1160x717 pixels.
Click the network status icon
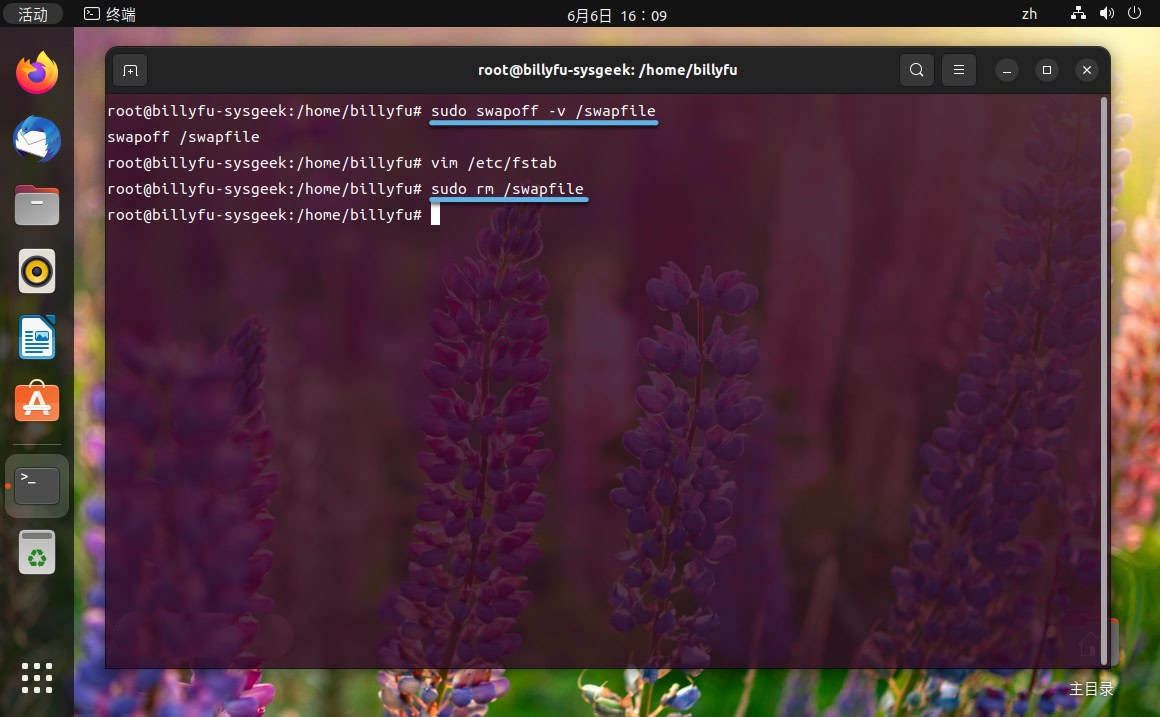click(1078, 14)
